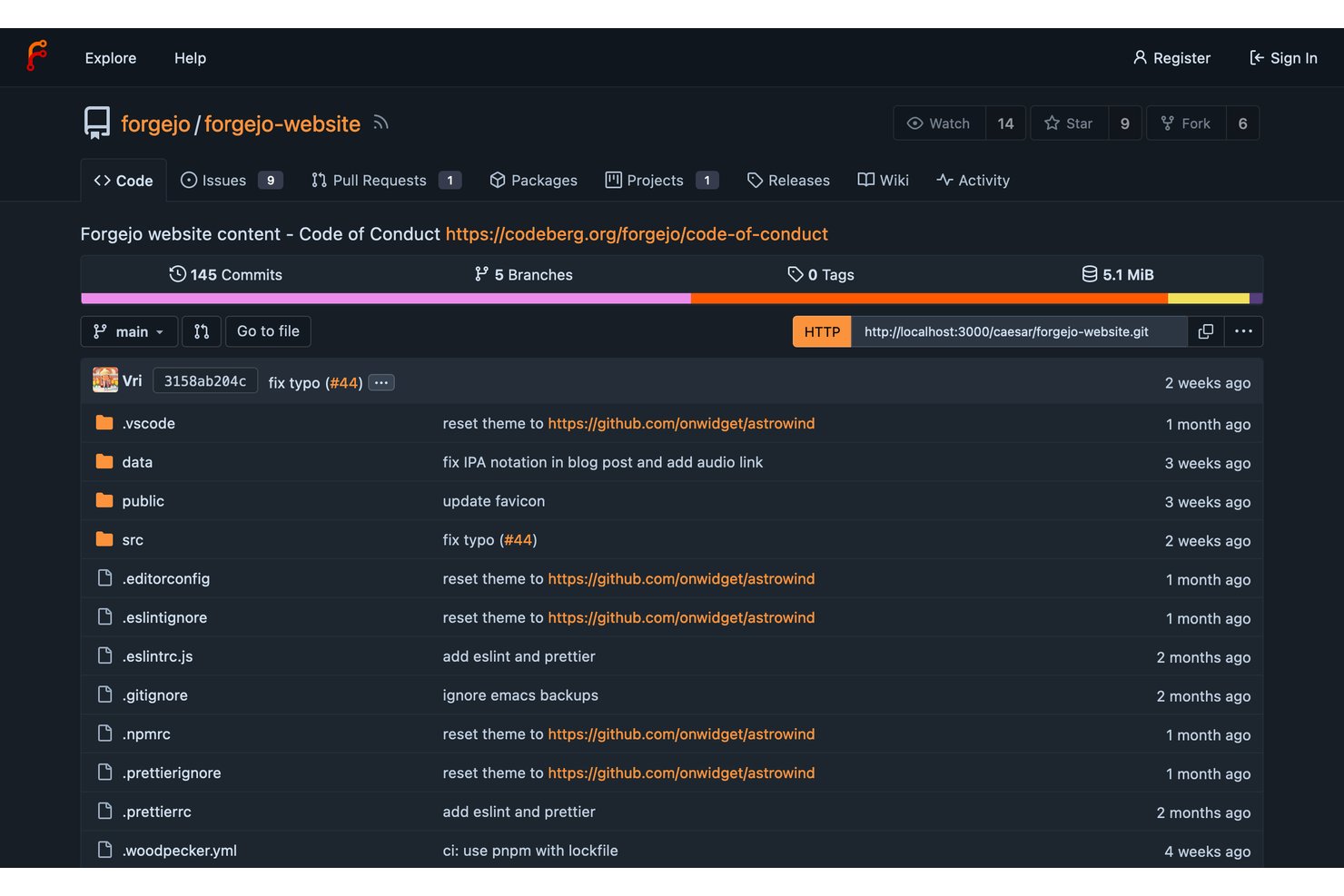Click the pink segment of the language bar
Viewport: 1344px width, 896px height.
[386, 299]
